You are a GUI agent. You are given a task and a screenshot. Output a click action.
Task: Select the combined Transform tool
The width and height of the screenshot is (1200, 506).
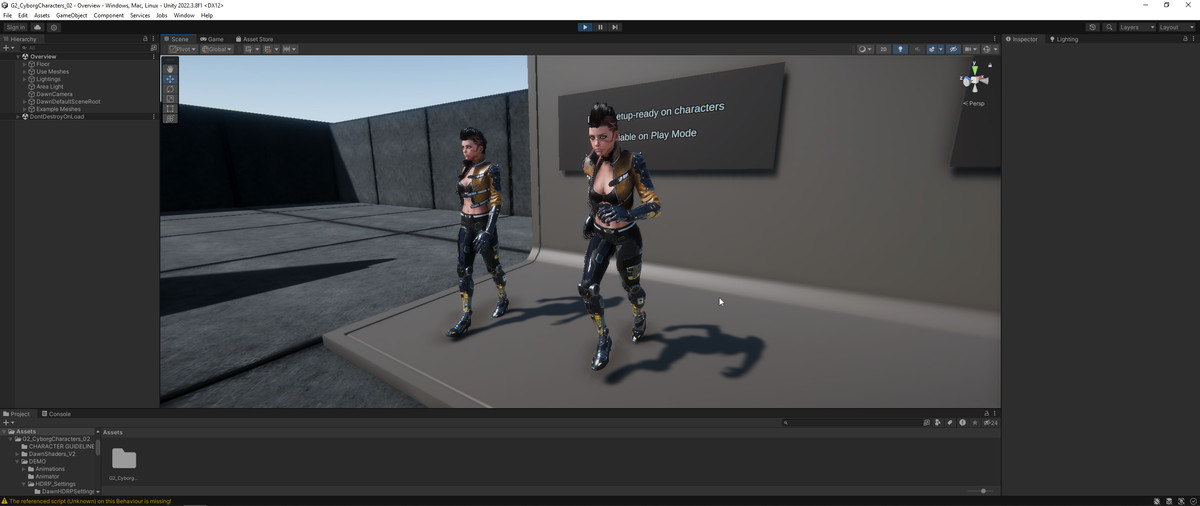click(170, 118)
